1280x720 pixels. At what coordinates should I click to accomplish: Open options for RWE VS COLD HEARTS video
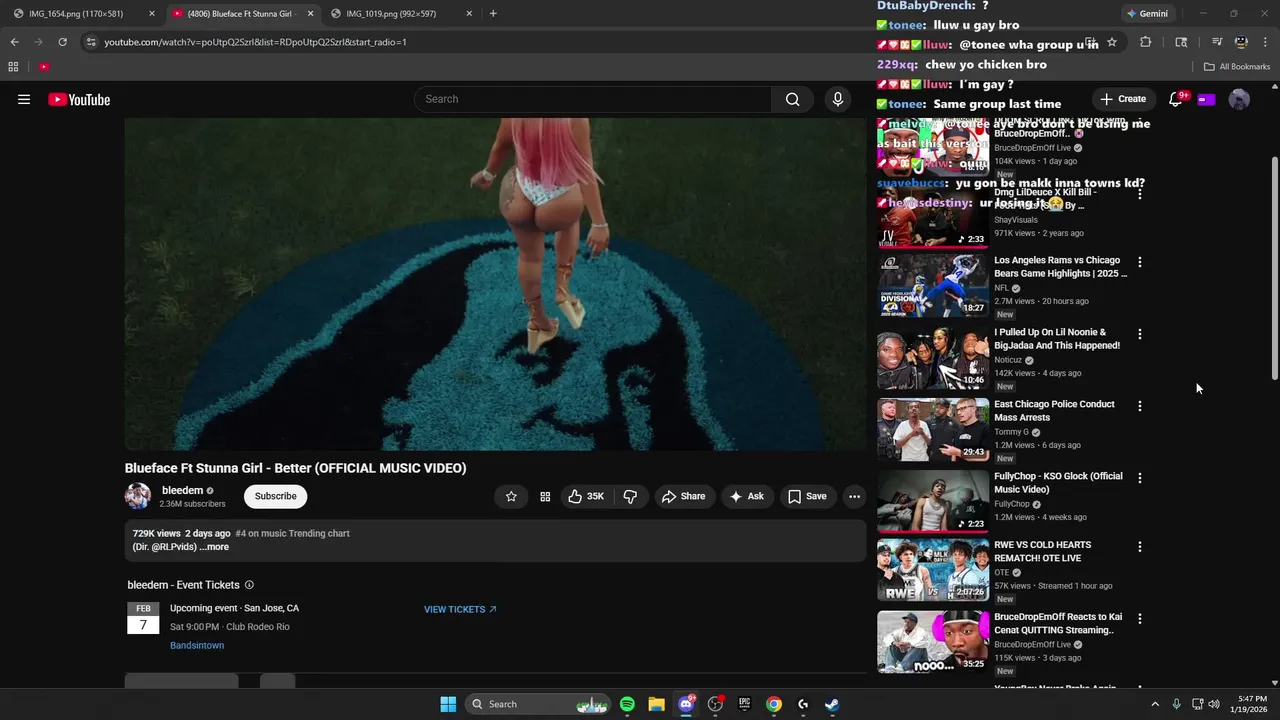click(x=1139, y=547)
